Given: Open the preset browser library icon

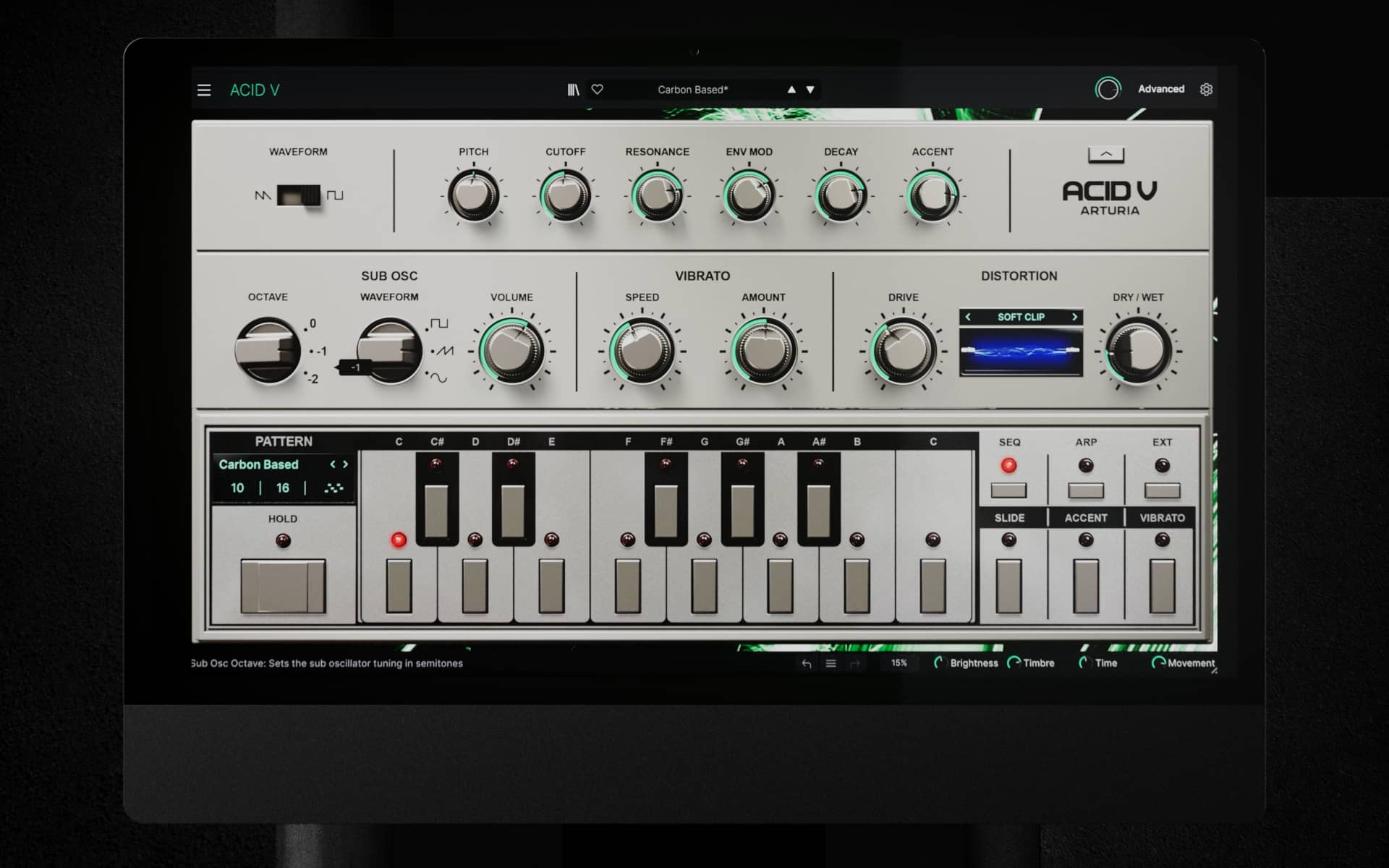Looking at the screenshot, I should tap(573, 90).
